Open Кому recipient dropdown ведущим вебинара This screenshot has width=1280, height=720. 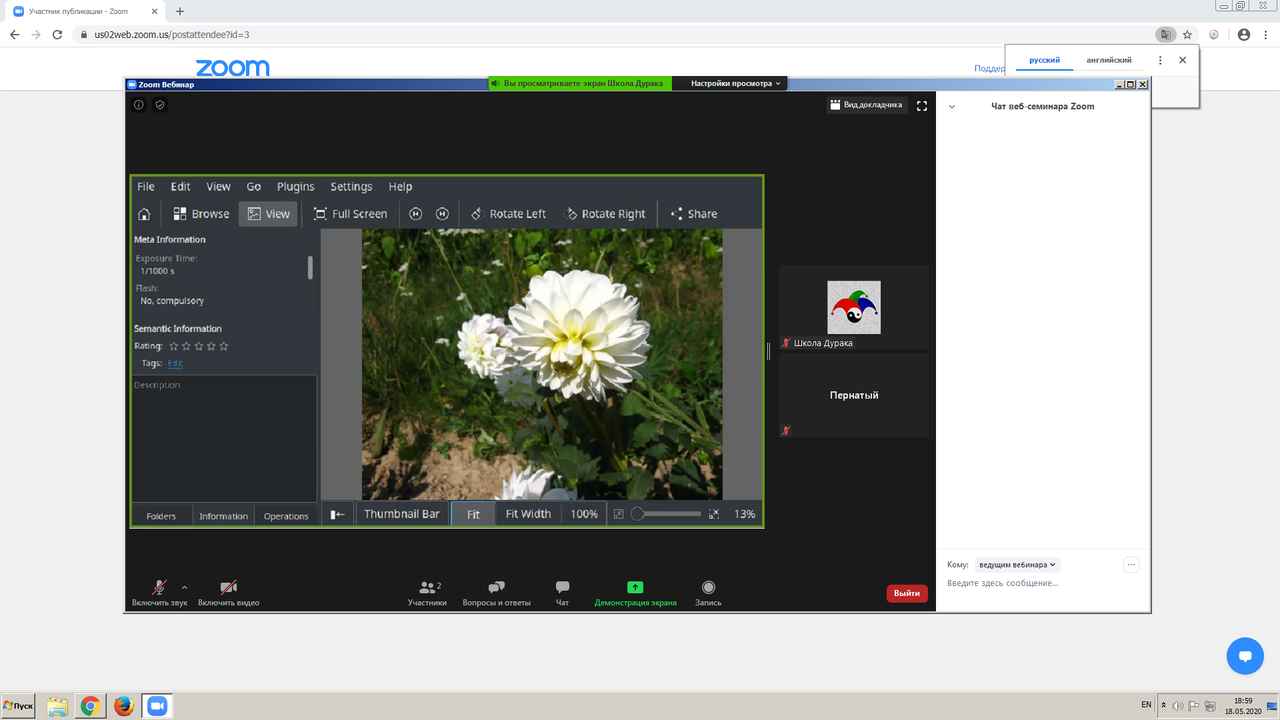point(1018,565)
